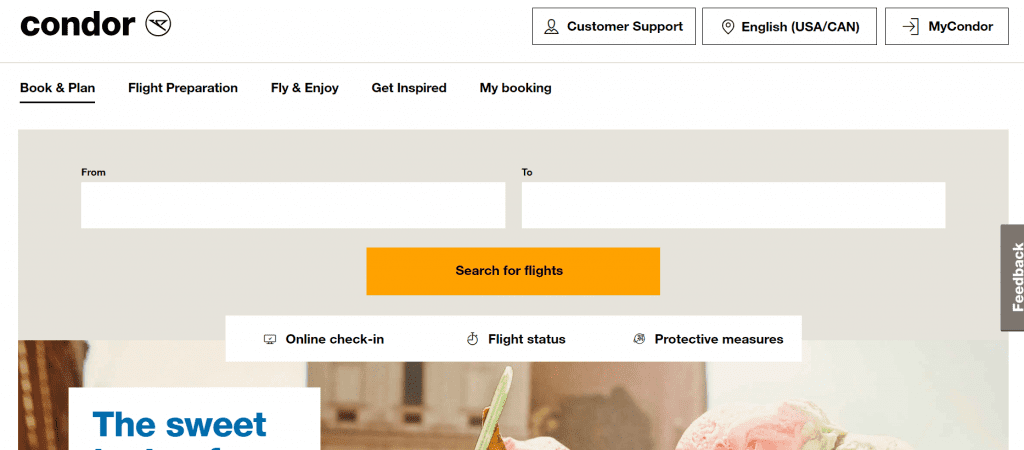
Task: Focus the From departure airport field
Action: click(x=293, y=205)
